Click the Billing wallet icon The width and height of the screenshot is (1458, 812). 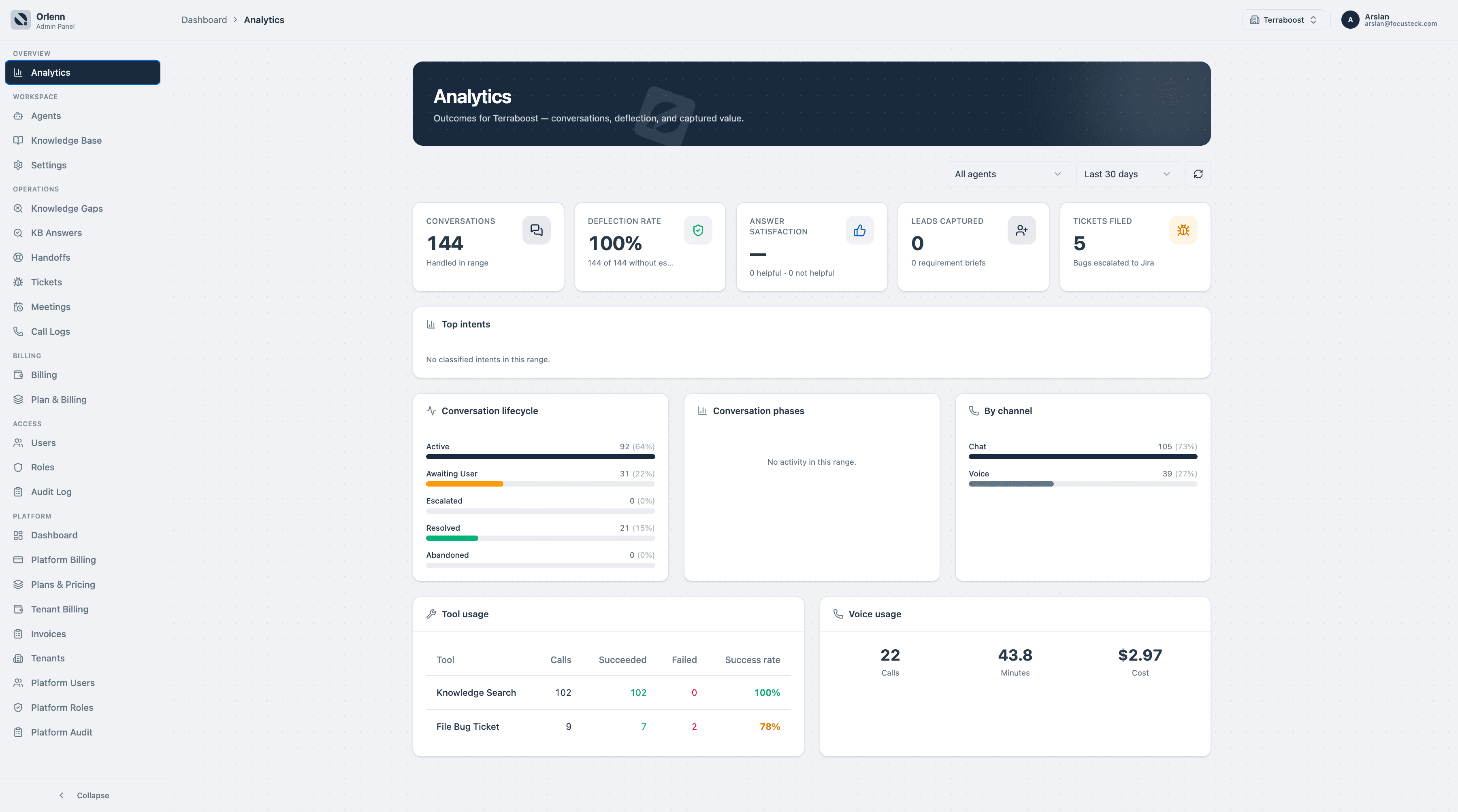(x=18, y=374)
